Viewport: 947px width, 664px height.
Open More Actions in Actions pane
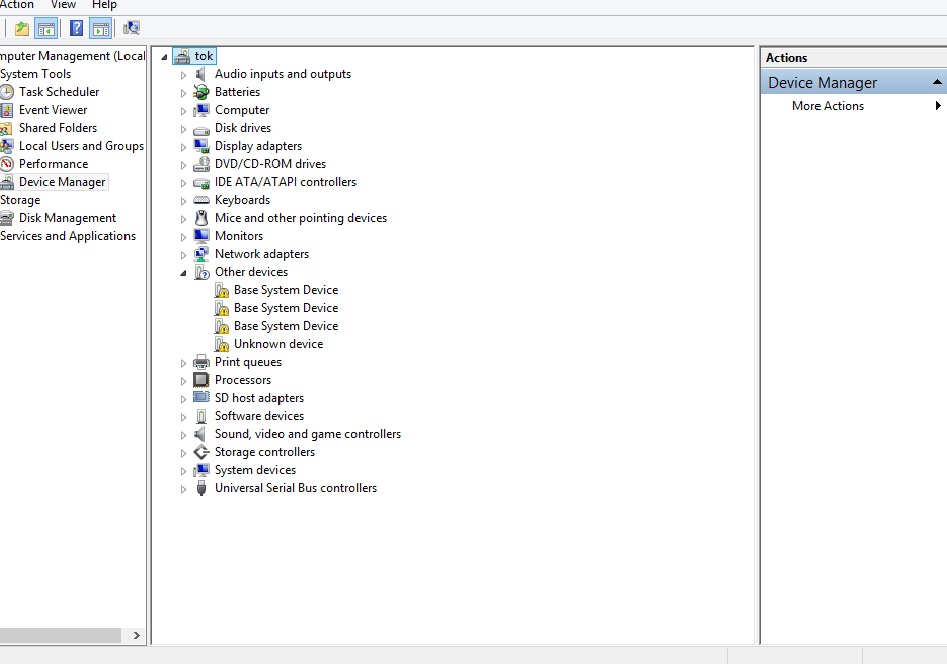point(827,106)
